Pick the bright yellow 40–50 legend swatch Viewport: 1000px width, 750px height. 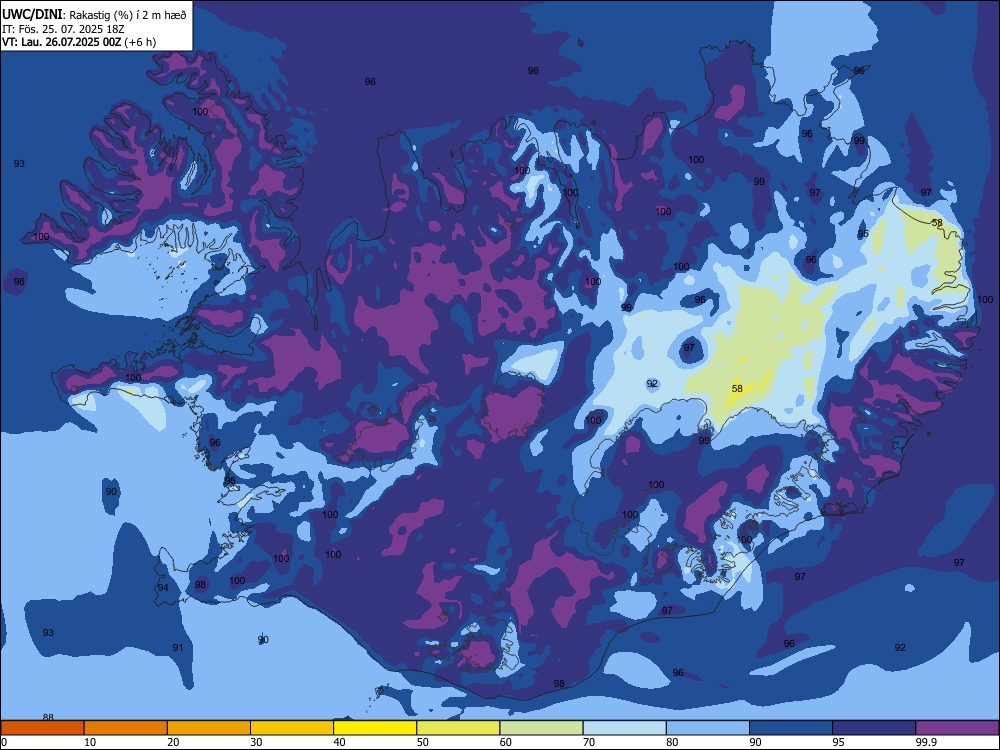(375, 728)
